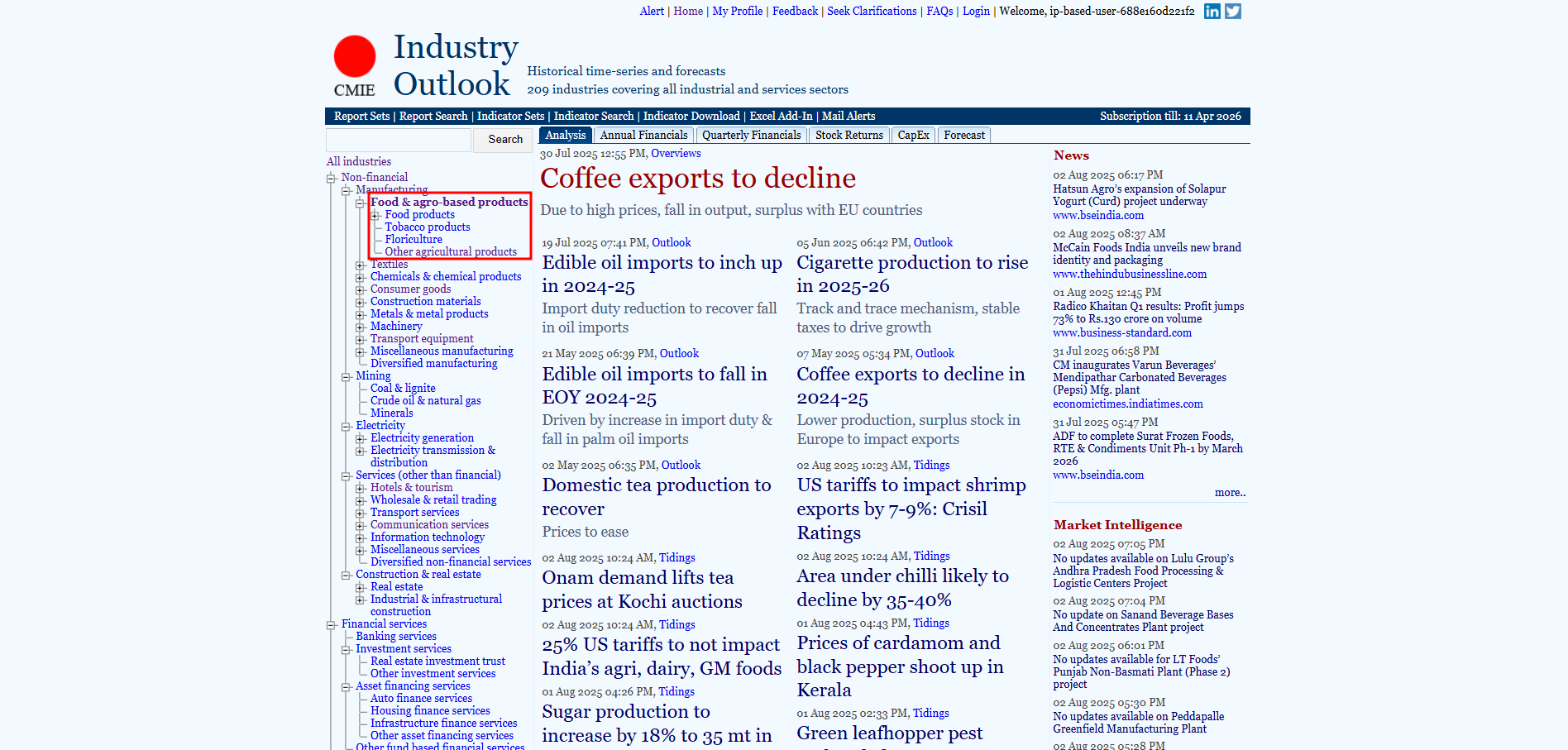This screenshot has height=750, width=1568.
Task: Open Indicator Download from the menu bar
Action: pyautogui.click(x=691, y=117)
